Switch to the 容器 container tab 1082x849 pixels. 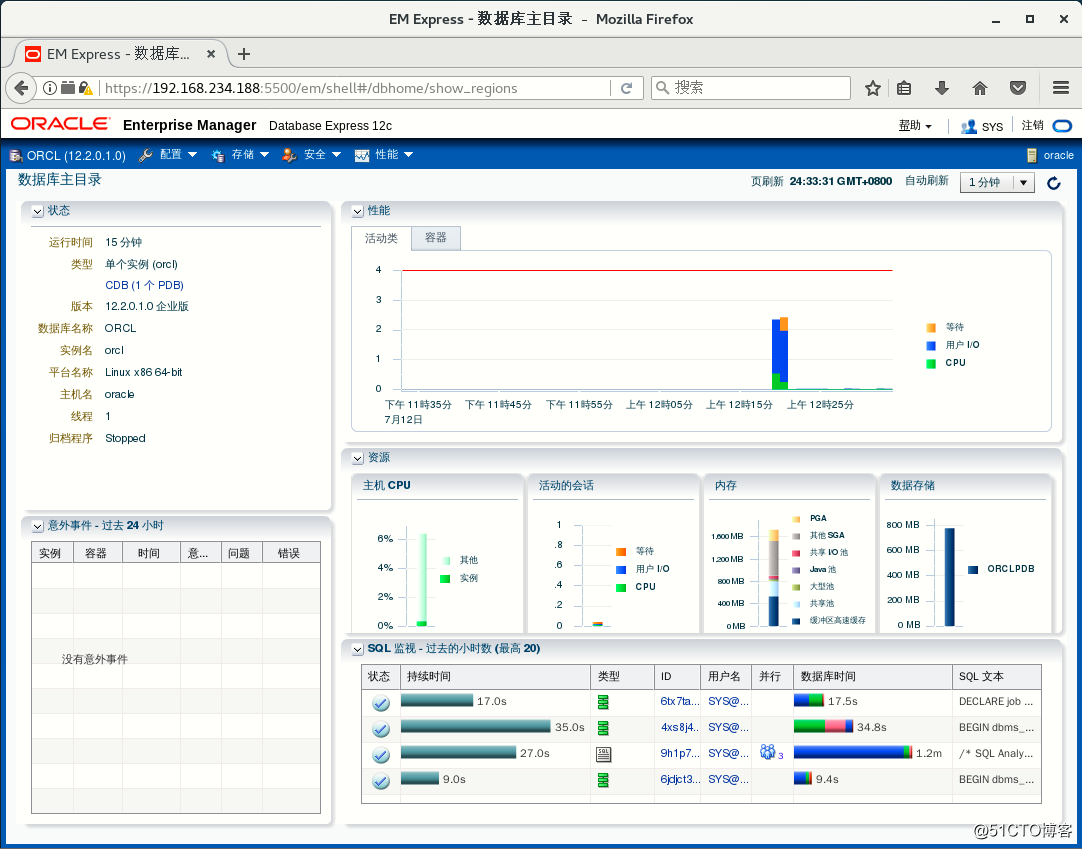point(435,237)
